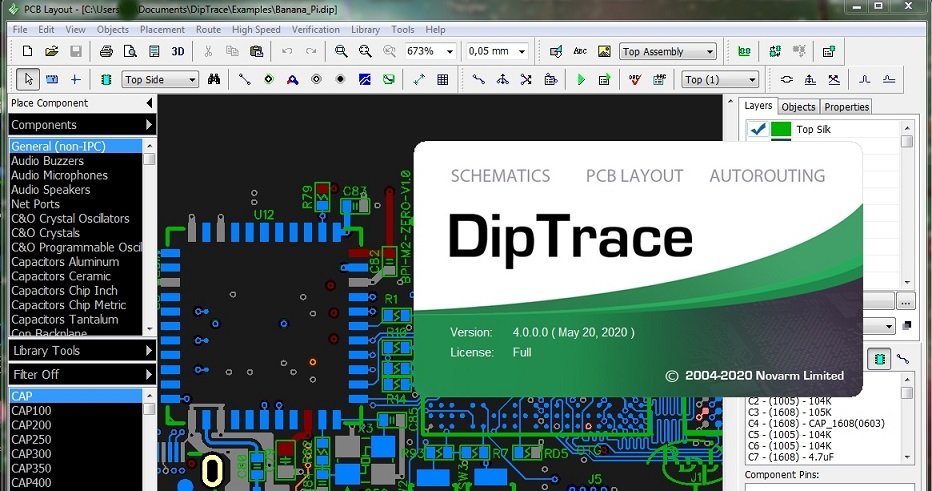This screenshot has width=932, height=491.
Task: Click the binoculars find icon
Action: (x=214, y=79)
